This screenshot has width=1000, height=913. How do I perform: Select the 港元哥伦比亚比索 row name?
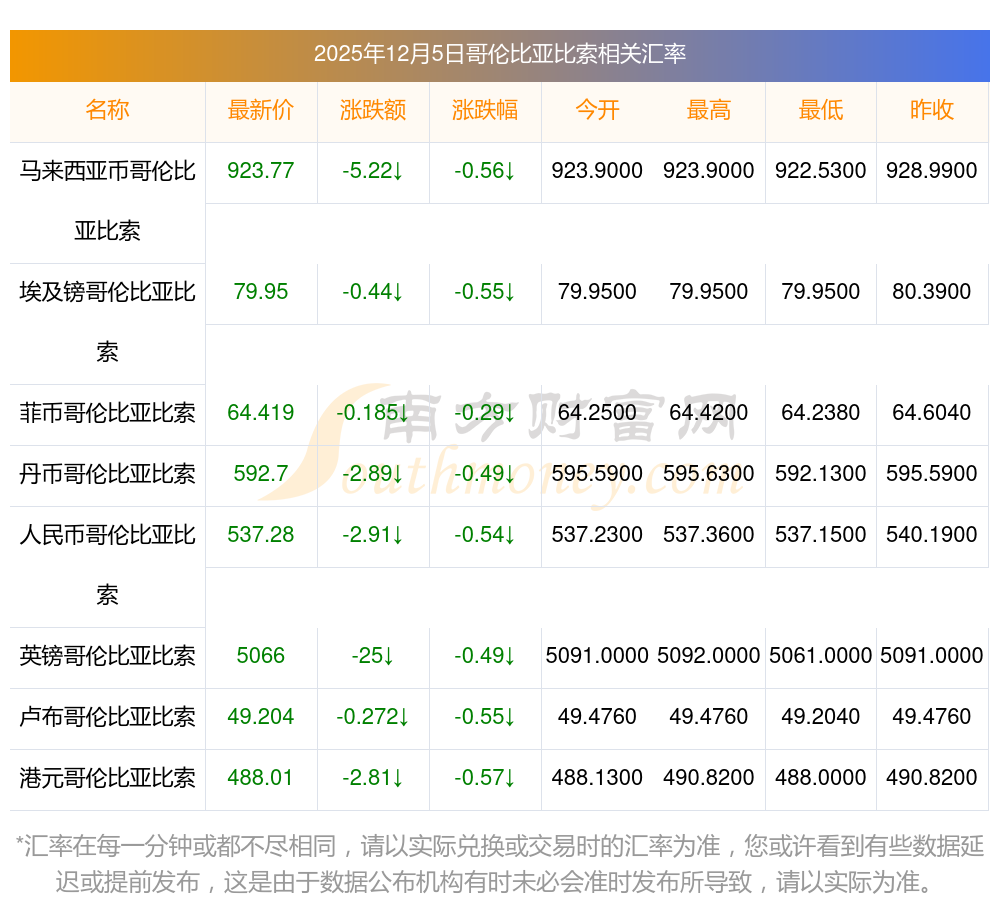(107, 778)
